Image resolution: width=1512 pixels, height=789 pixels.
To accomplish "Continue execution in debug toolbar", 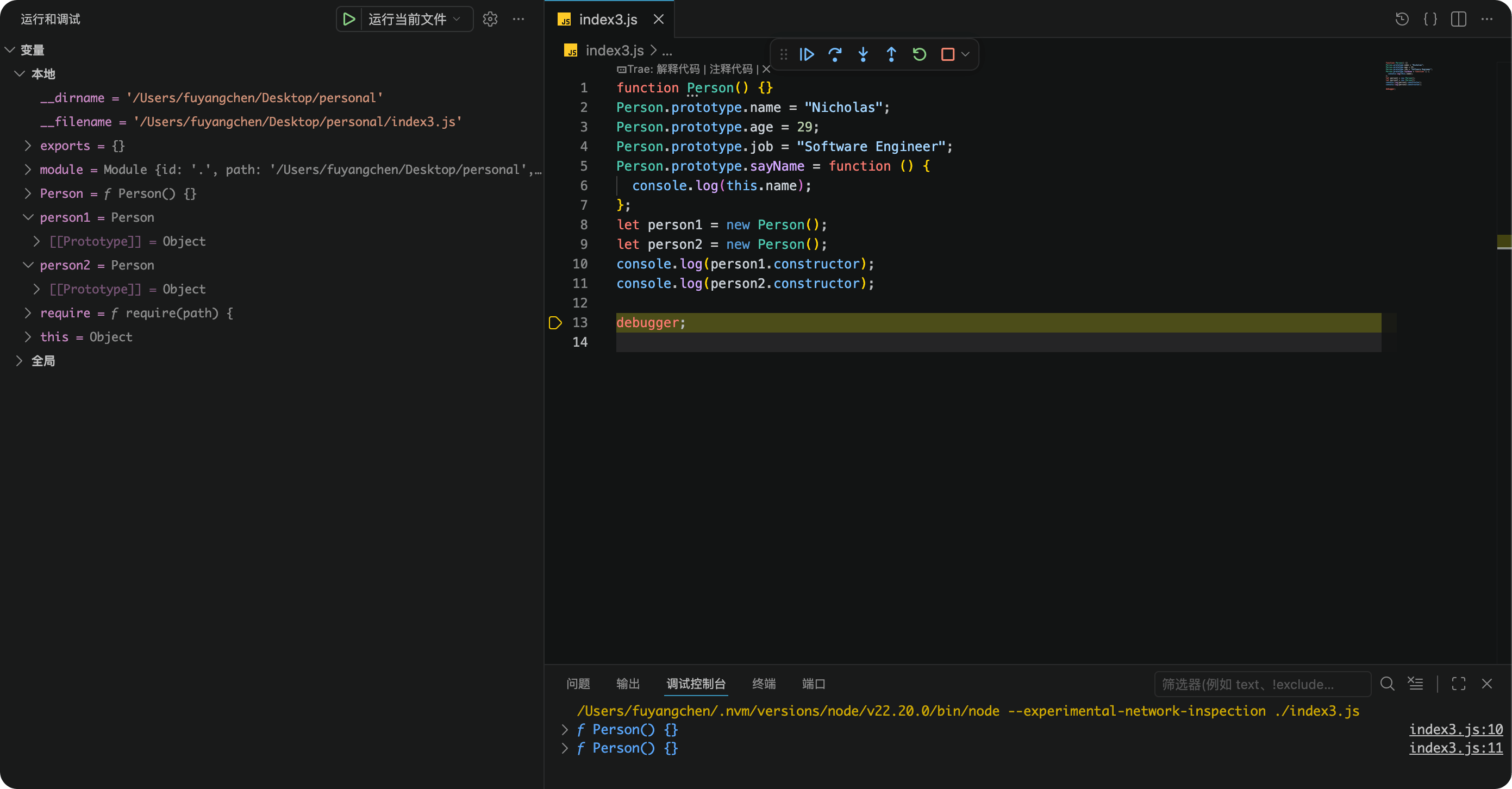I will tap(807, 54).
